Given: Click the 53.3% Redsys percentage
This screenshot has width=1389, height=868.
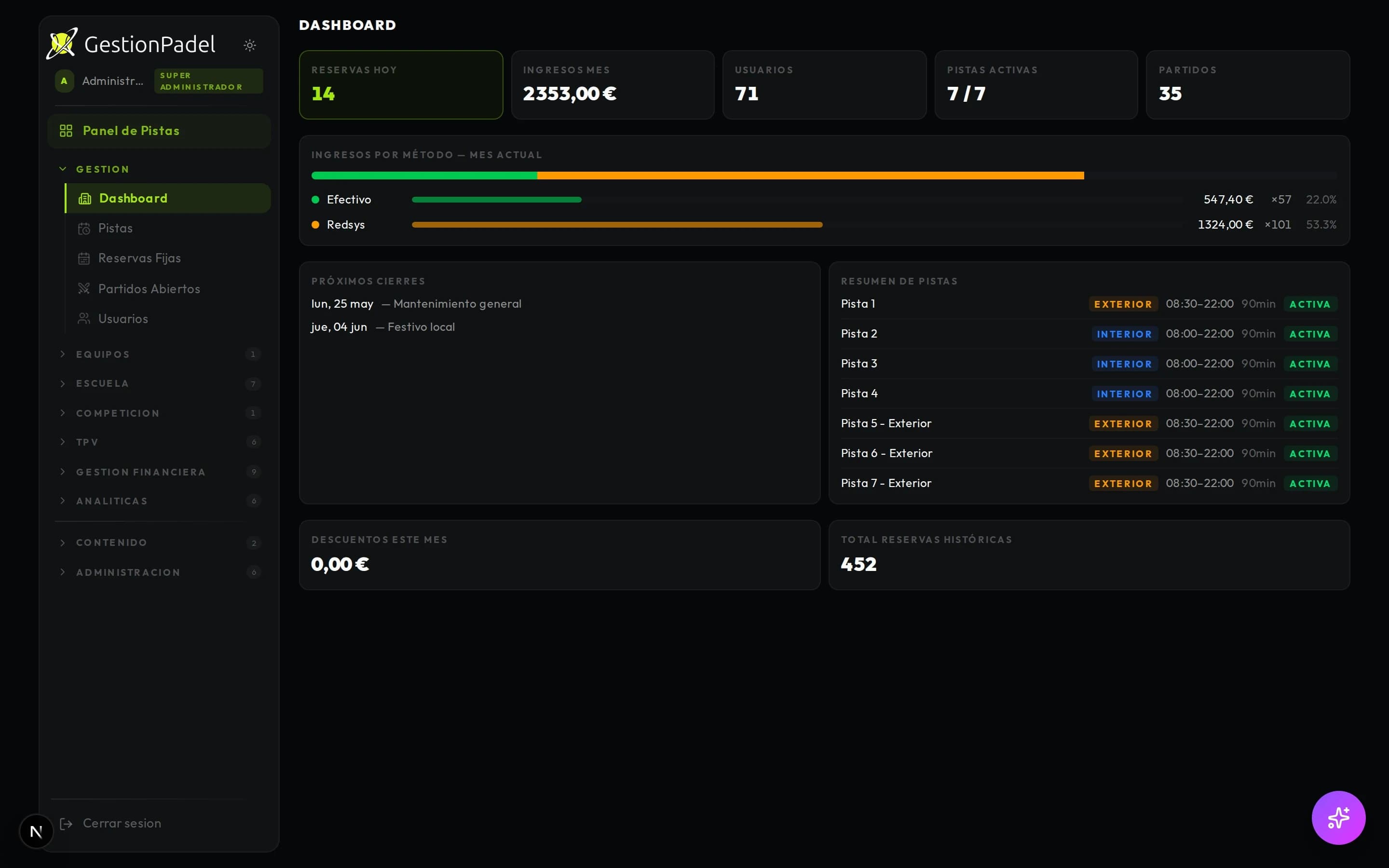Looking at the screenshot, I should 1321,224.
